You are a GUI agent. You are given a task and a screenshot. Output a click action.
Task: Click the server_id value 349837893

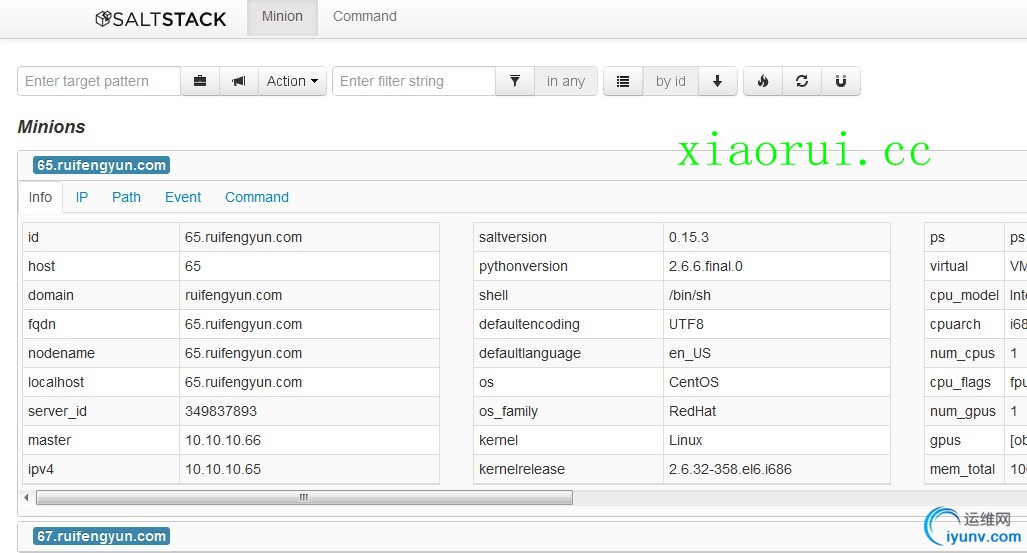tap(221, 411)
